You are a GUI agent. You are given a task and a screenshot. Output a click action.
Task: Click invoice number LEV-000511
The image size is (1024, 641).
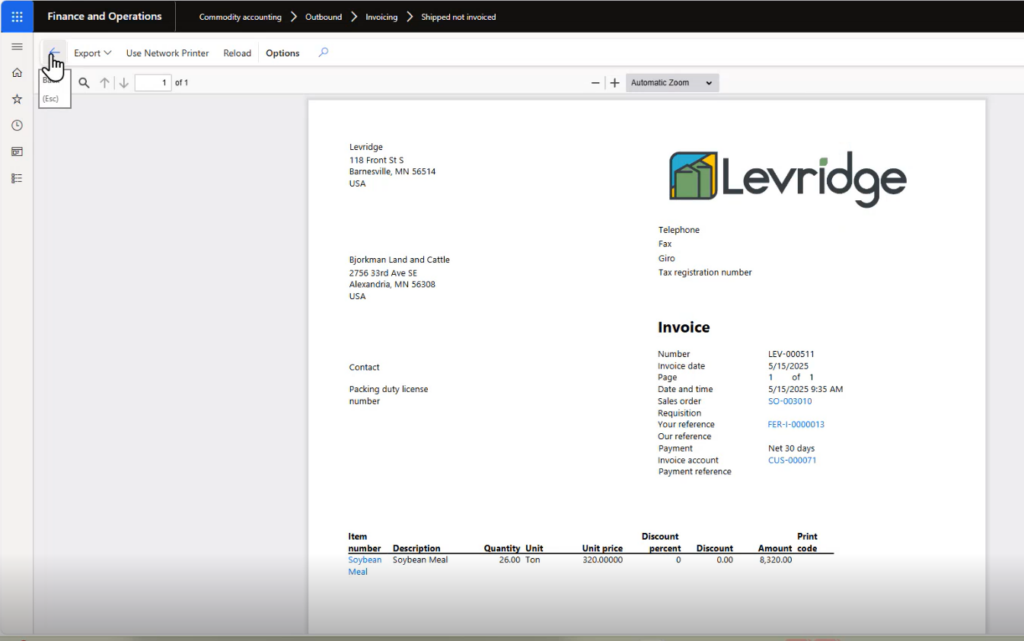click(791, 354)
